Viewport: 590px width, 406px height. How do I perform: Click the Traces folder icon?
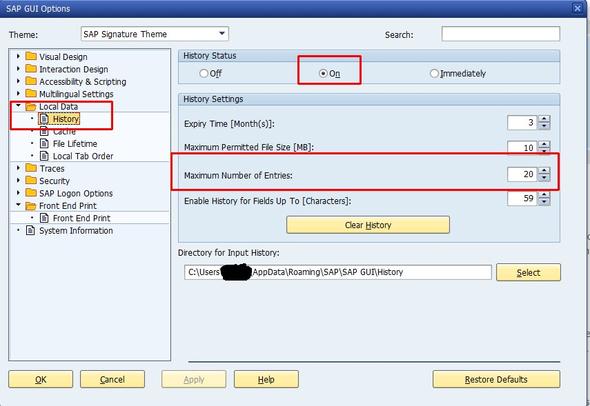click(31, 168)
